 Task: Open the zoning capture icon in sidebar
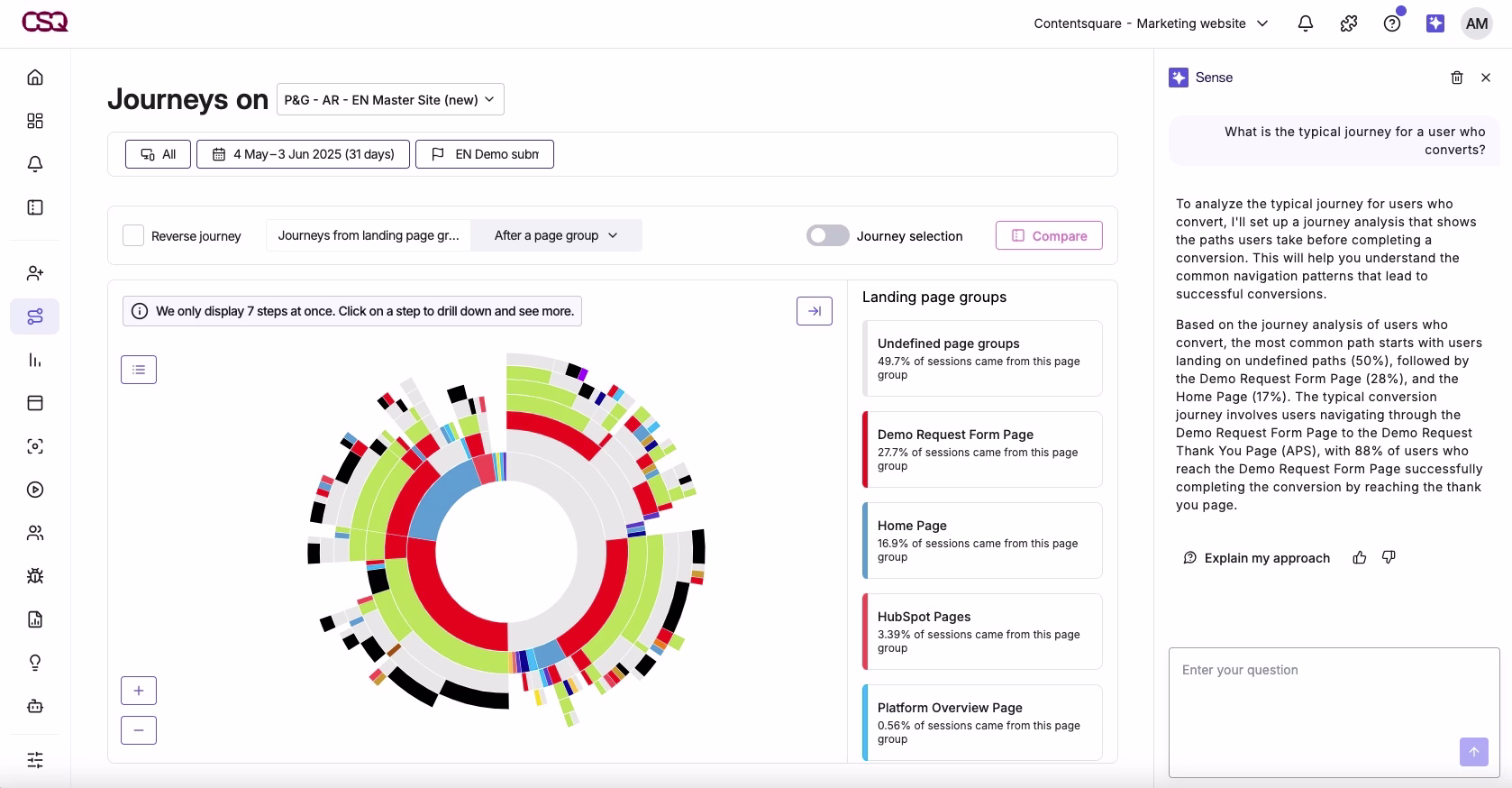click(x=35, y=446)
